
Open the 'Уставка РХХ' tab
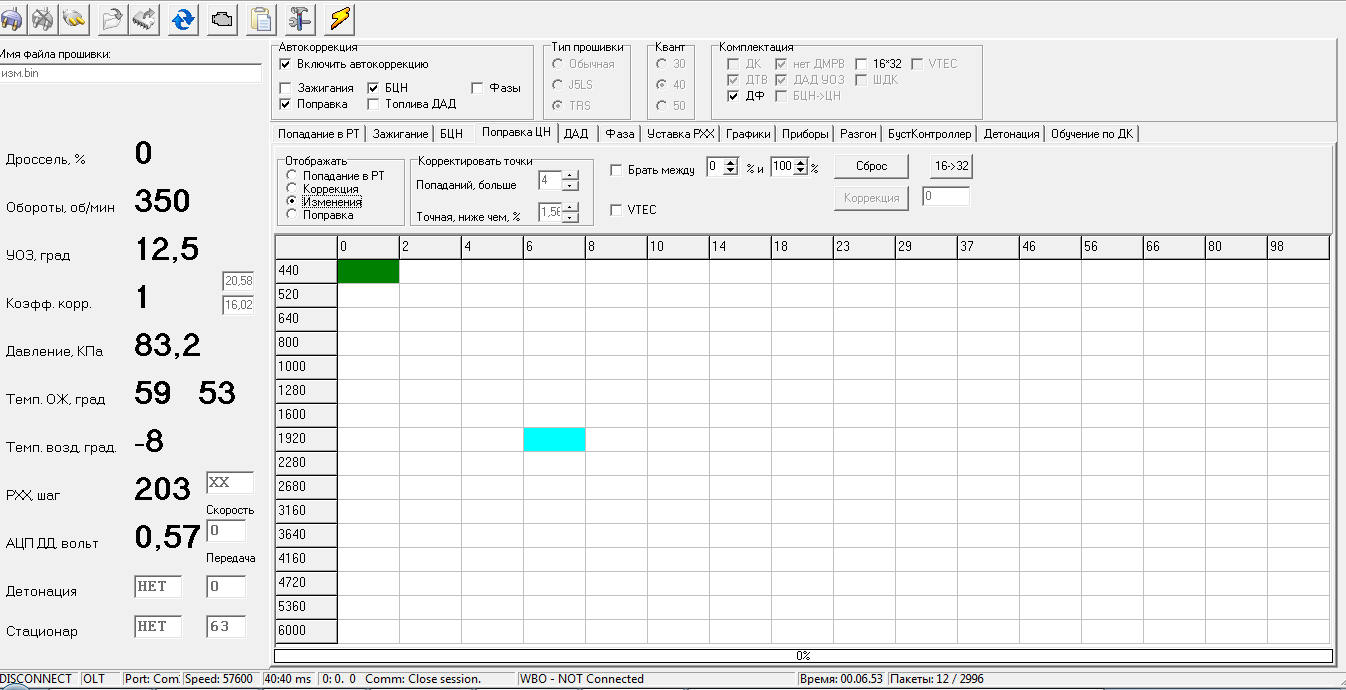pos(680,134)
